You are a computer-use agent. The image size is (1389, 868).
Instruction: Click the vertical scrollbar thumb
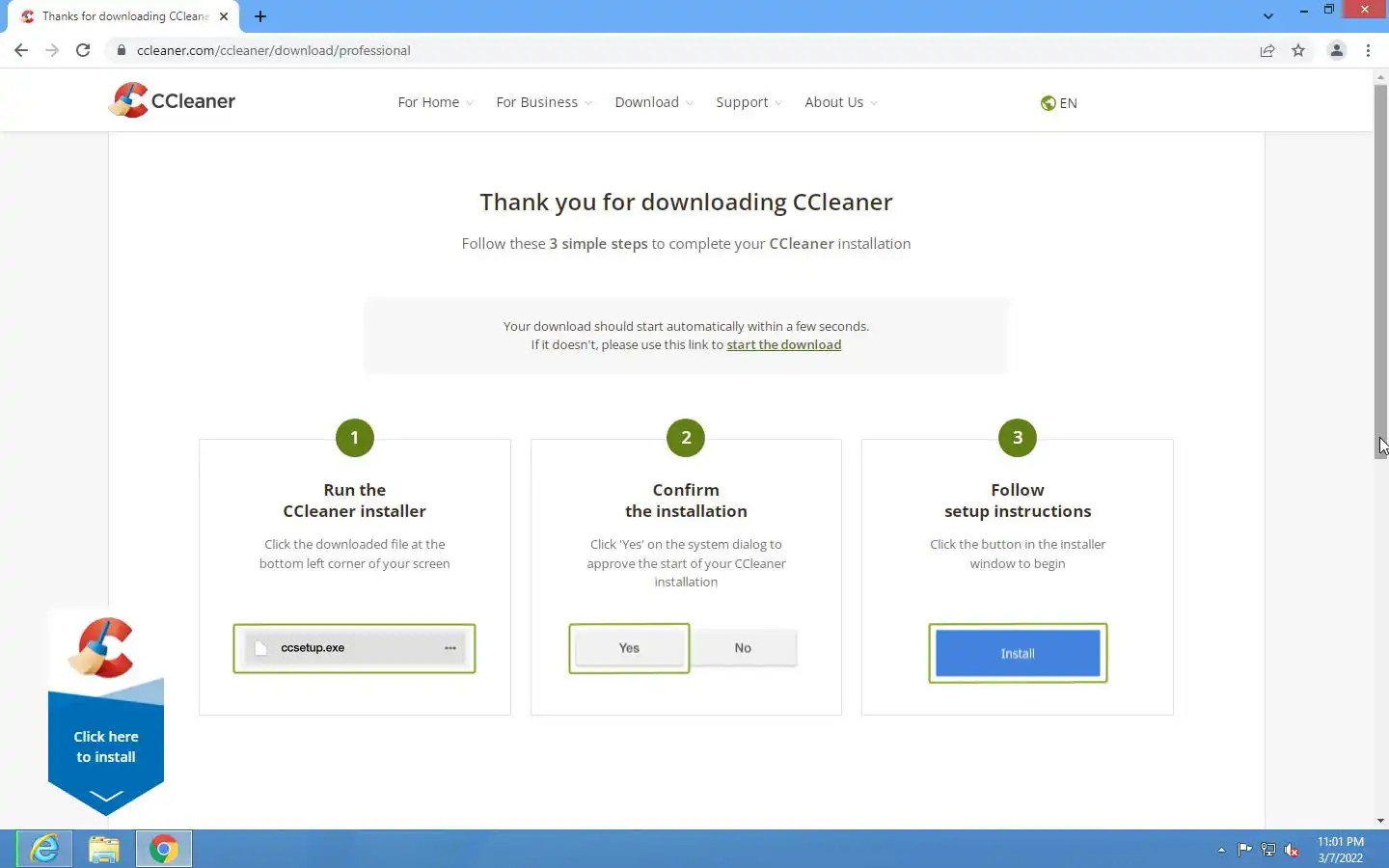click(x=1381, y=272)
